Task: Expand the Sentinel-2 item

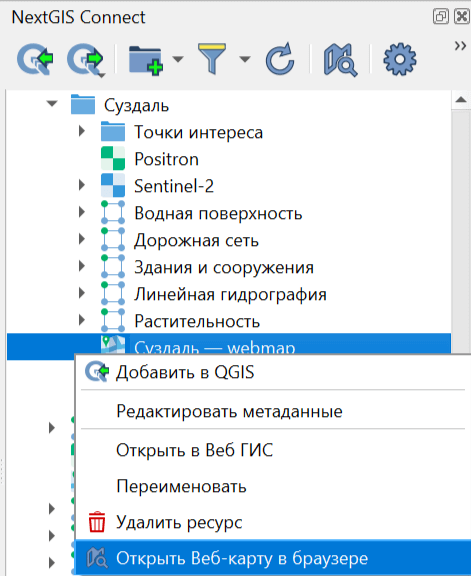Action: click(82, 185)
